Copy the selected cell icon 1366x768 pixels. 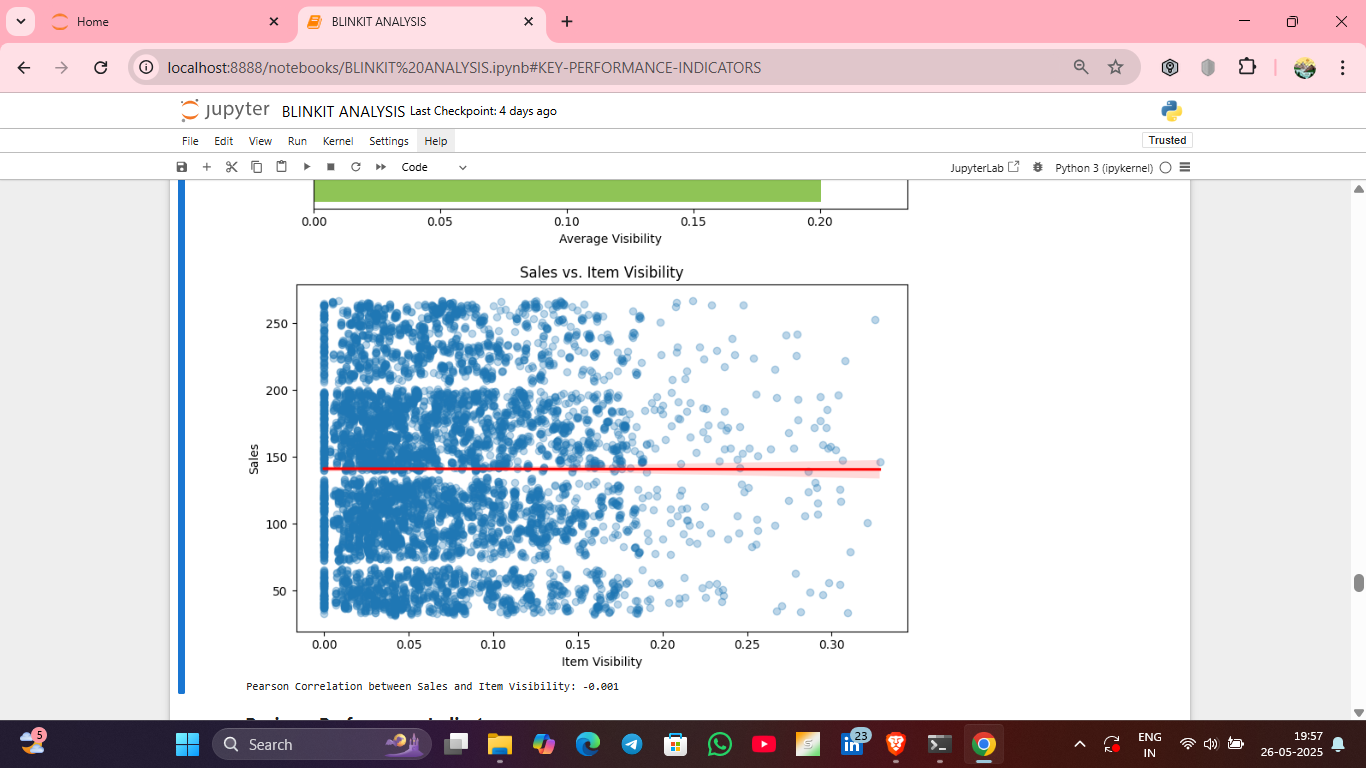[257, 167]
